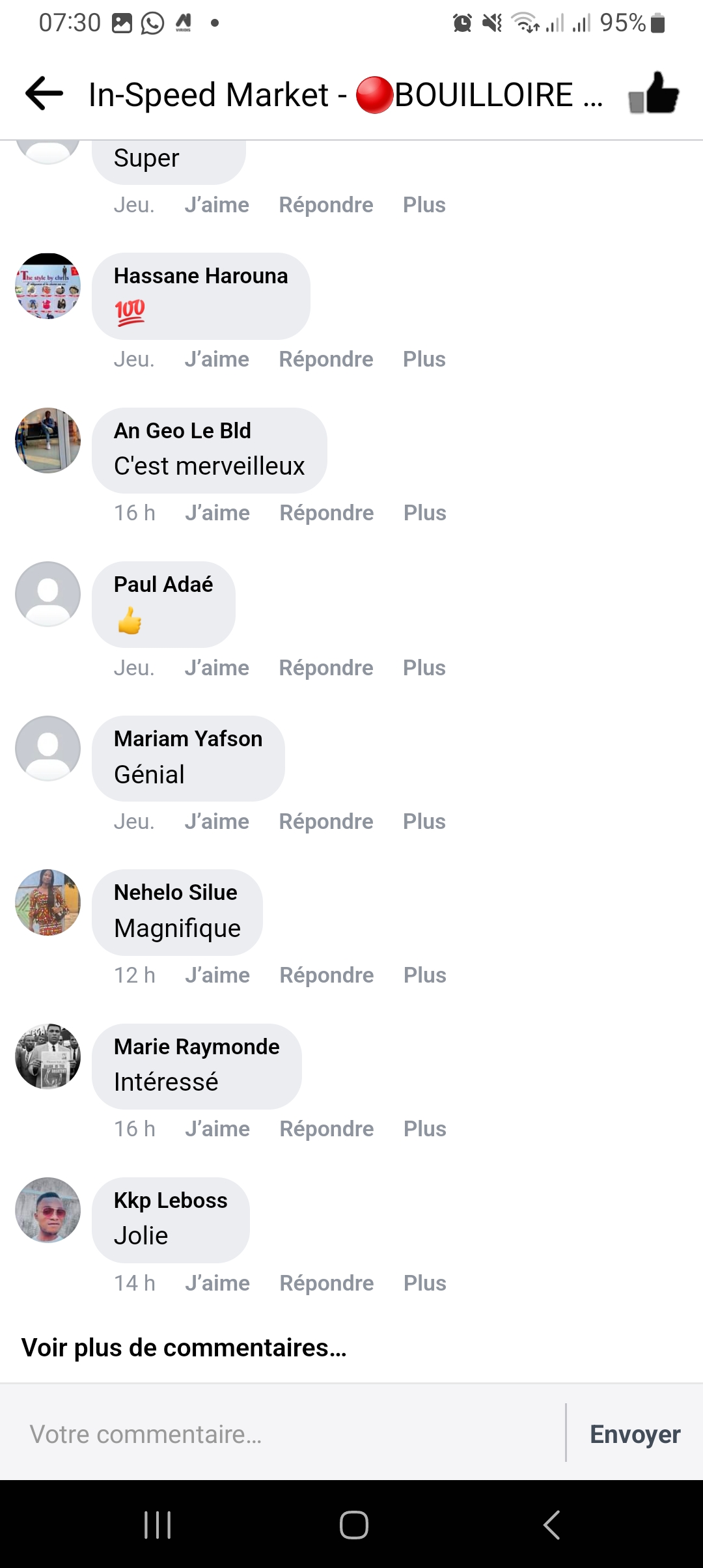Open the Android recent apps button

[x=158, y=1524]
